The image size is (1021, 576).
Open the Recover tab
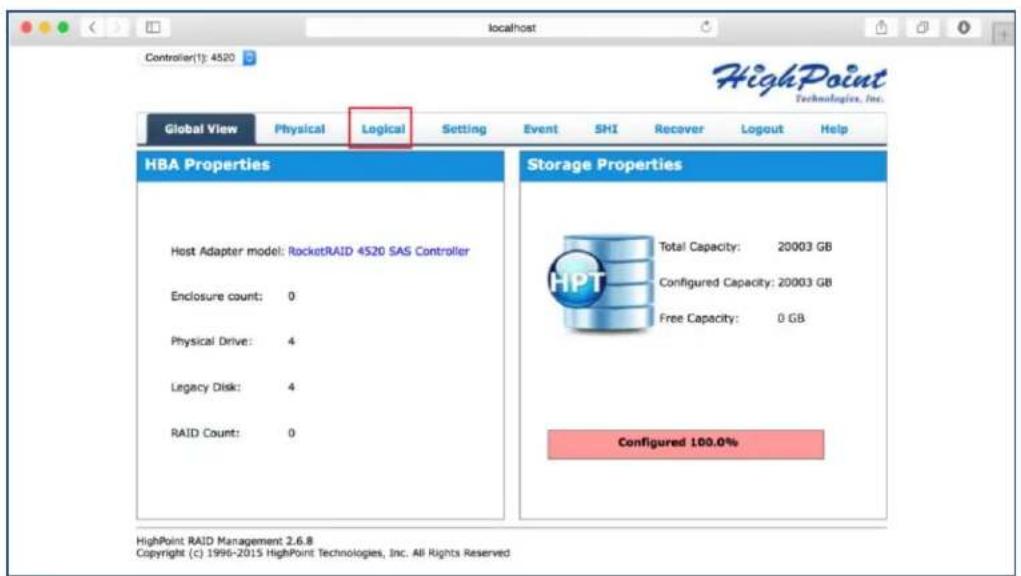pos(679,129)
